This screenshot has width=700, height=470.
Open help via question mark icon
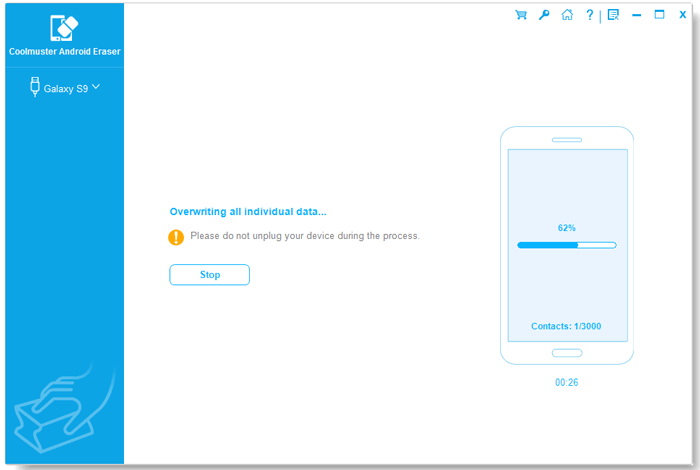pyautogui.click(x=590, y=15)
